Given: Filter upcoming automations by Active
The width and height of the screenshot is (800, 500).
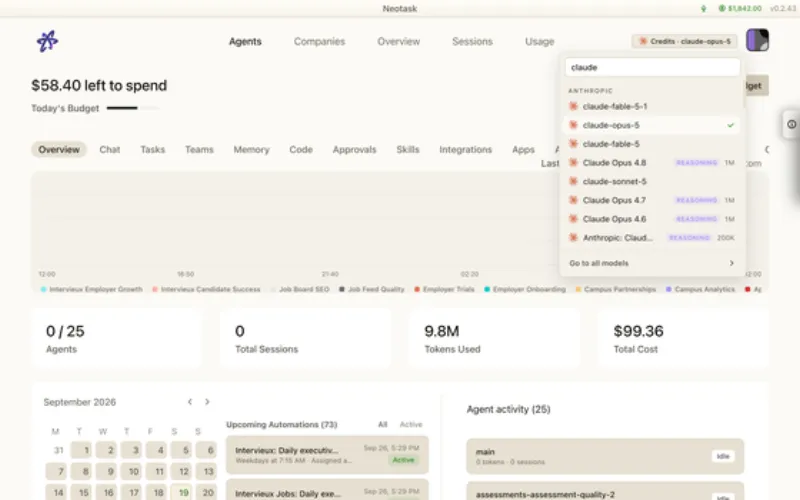Looking at the screenshot, I should pyautogui.click(x=411, y=424).
